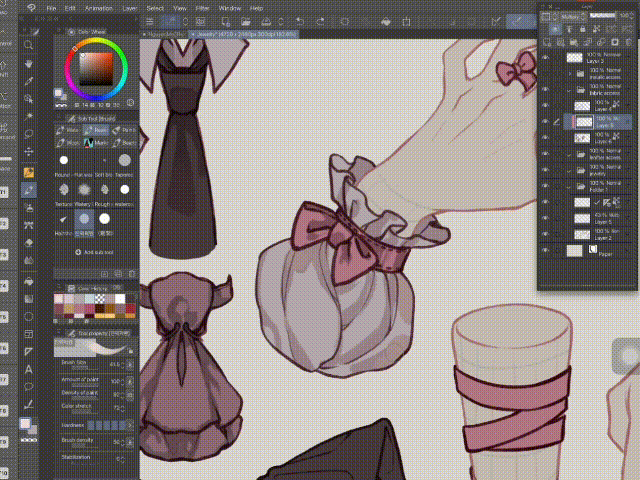Open the File menu
Screen dimensions: 640x480
click(x=51, y=8)
